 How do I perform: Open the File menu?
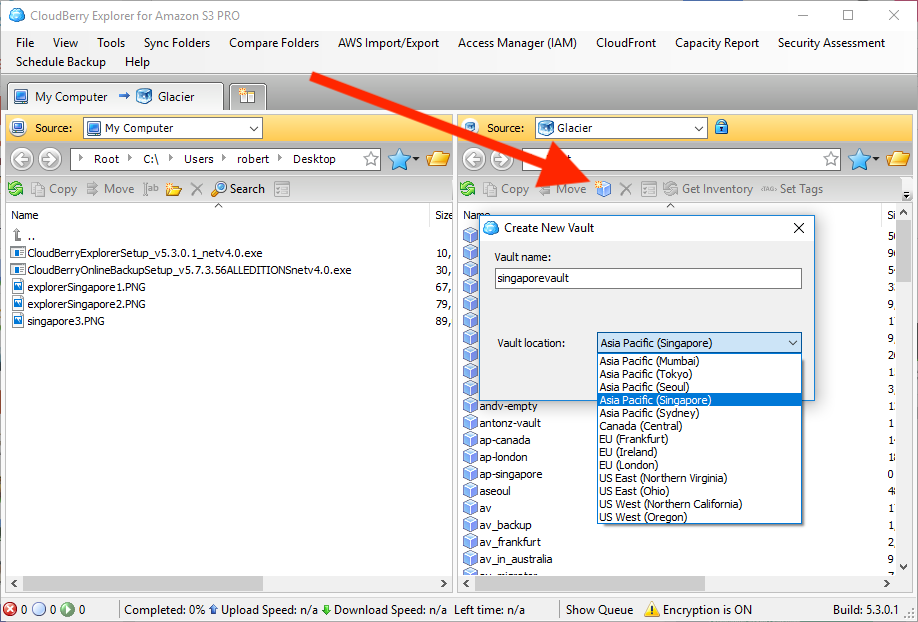pos(25,43)
